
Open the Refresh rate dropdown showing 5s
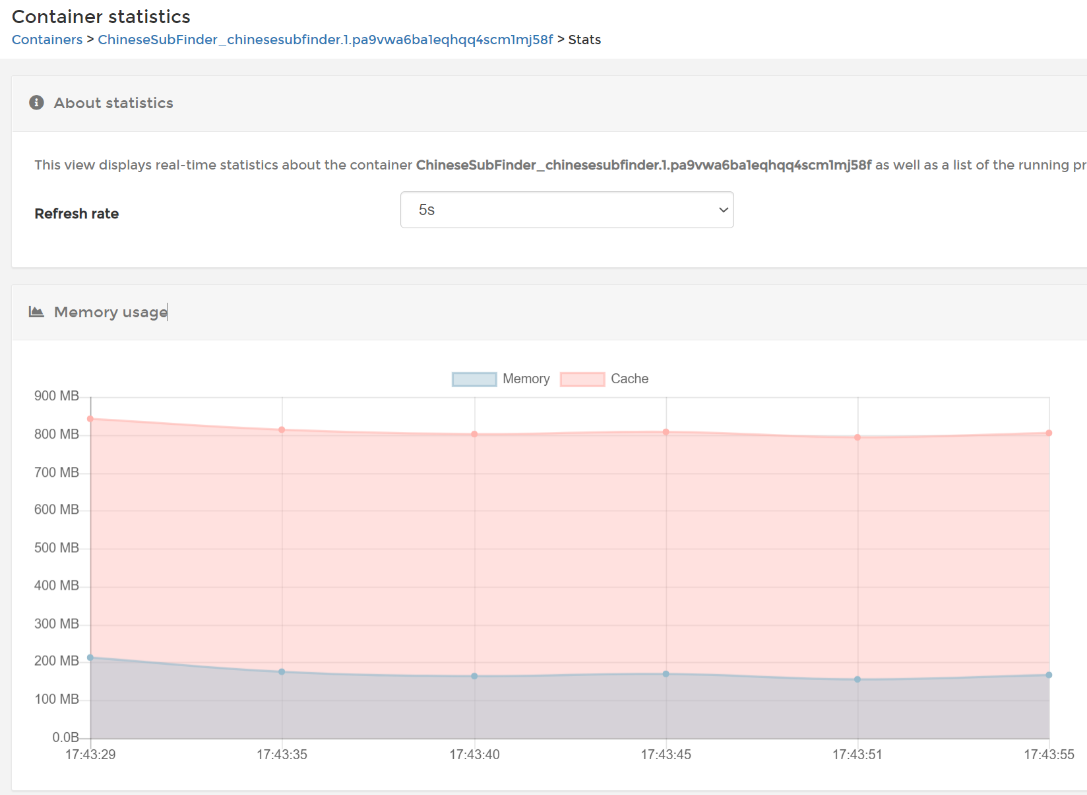tap(566, 209)
